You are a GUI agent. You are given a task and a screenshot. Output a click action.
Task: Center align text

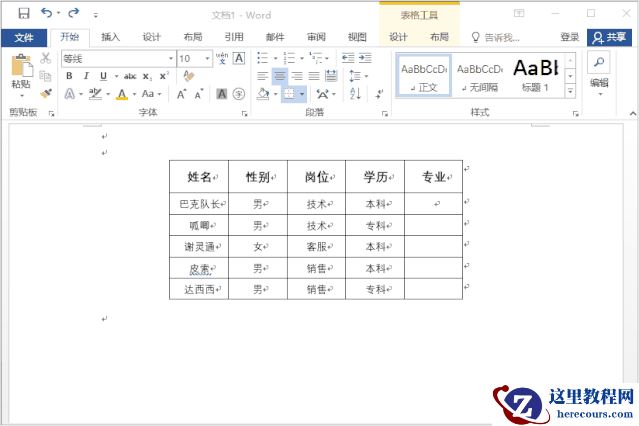point(280,76)
